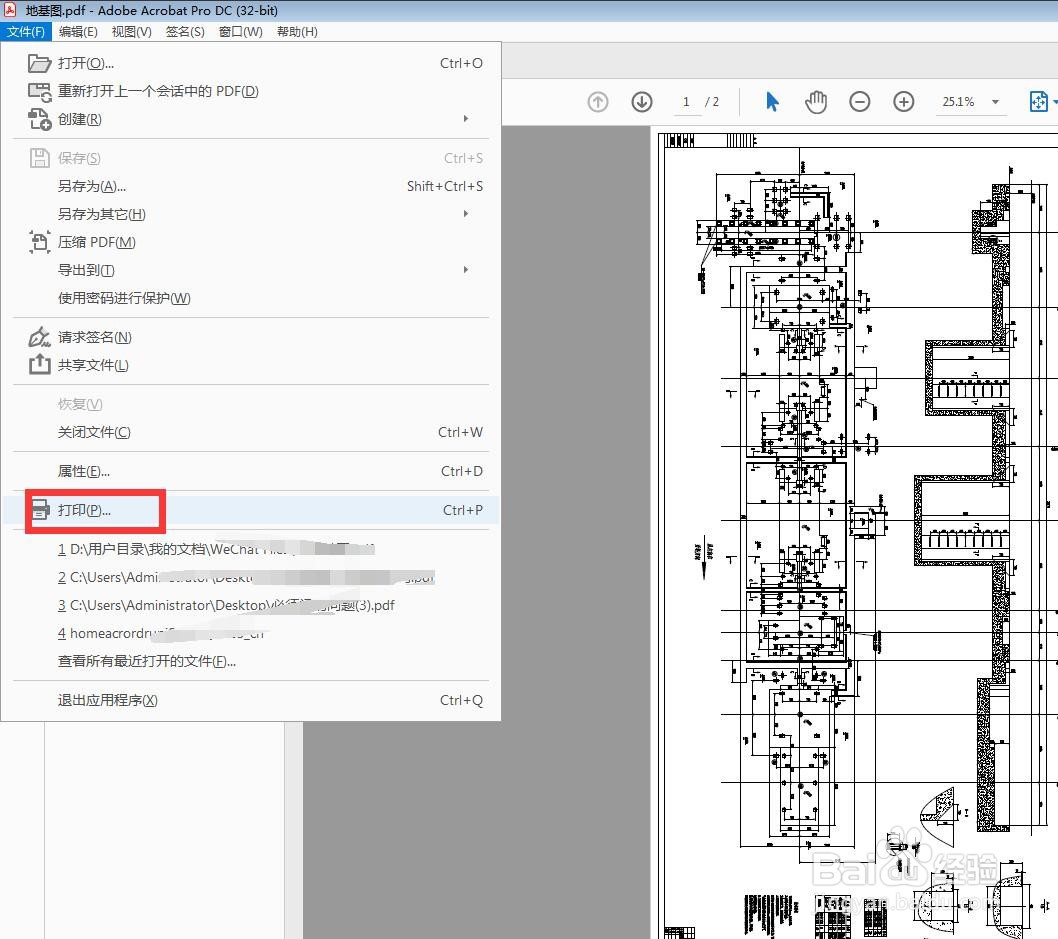
Task: Go to next page arrow button
Action: (x=642, y=102)
